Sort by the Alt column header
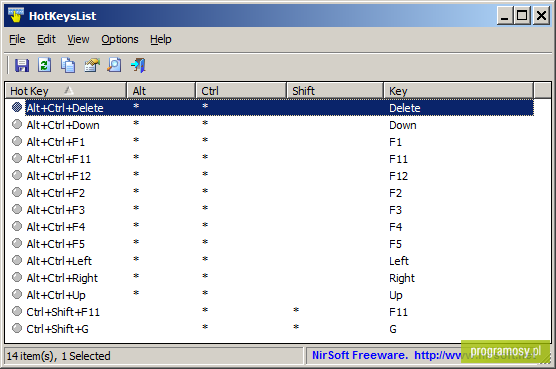 [161, 91]
